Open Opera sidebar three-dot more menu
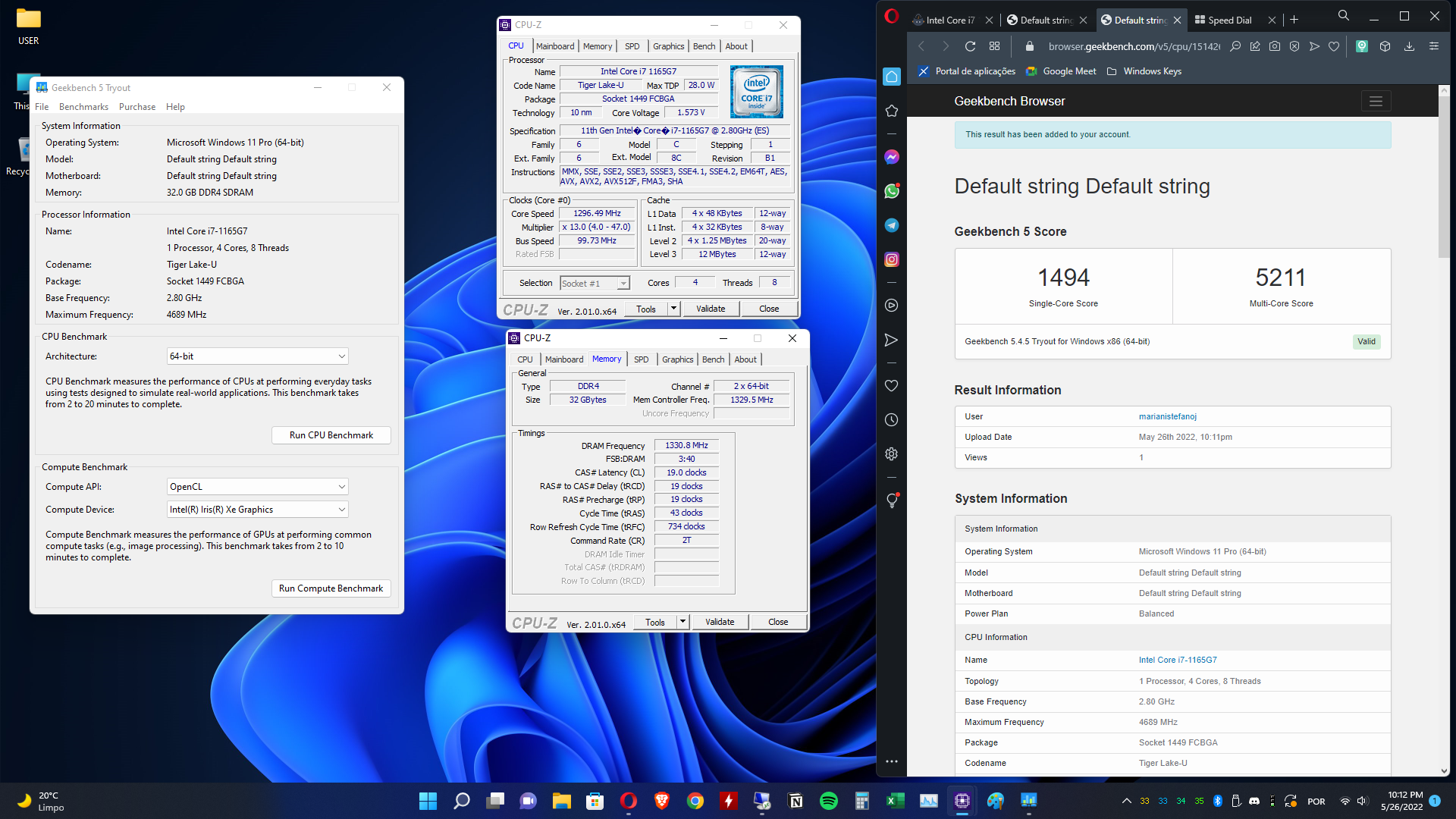Screen dimensions: 1456x819 892,761
